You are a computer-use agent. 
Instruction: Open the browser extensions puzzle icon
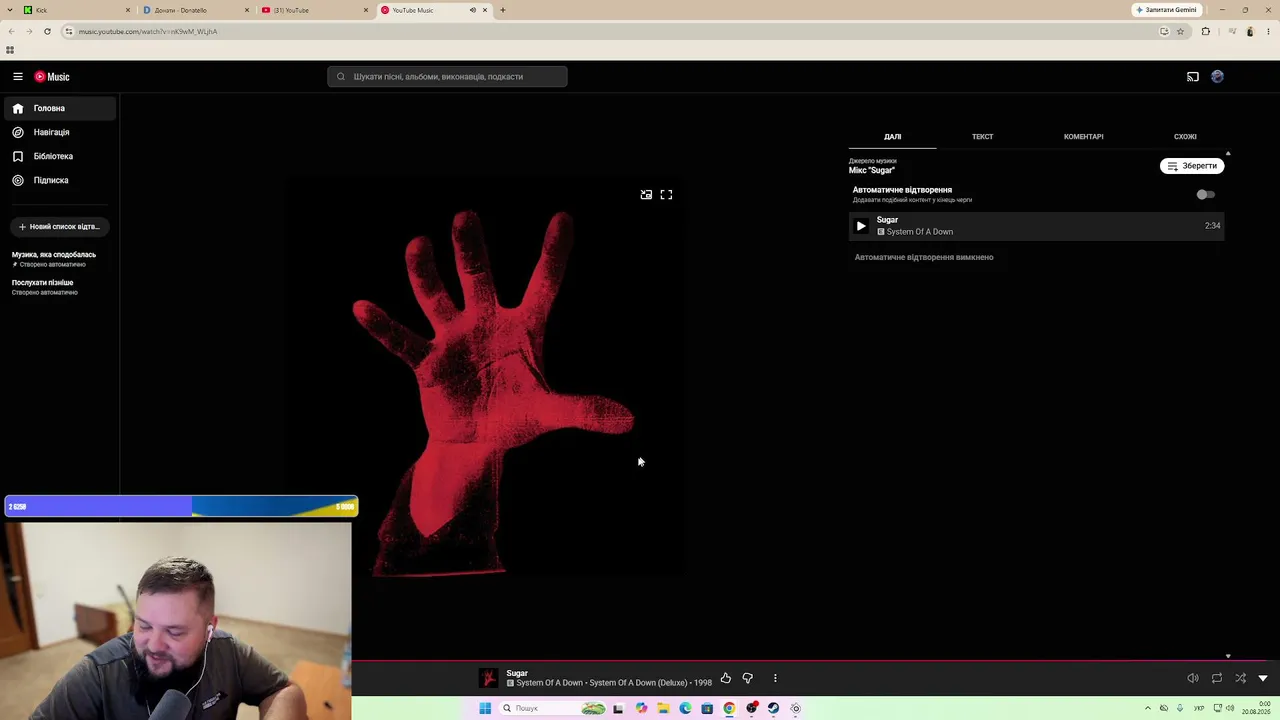[x=1205, y=31]
